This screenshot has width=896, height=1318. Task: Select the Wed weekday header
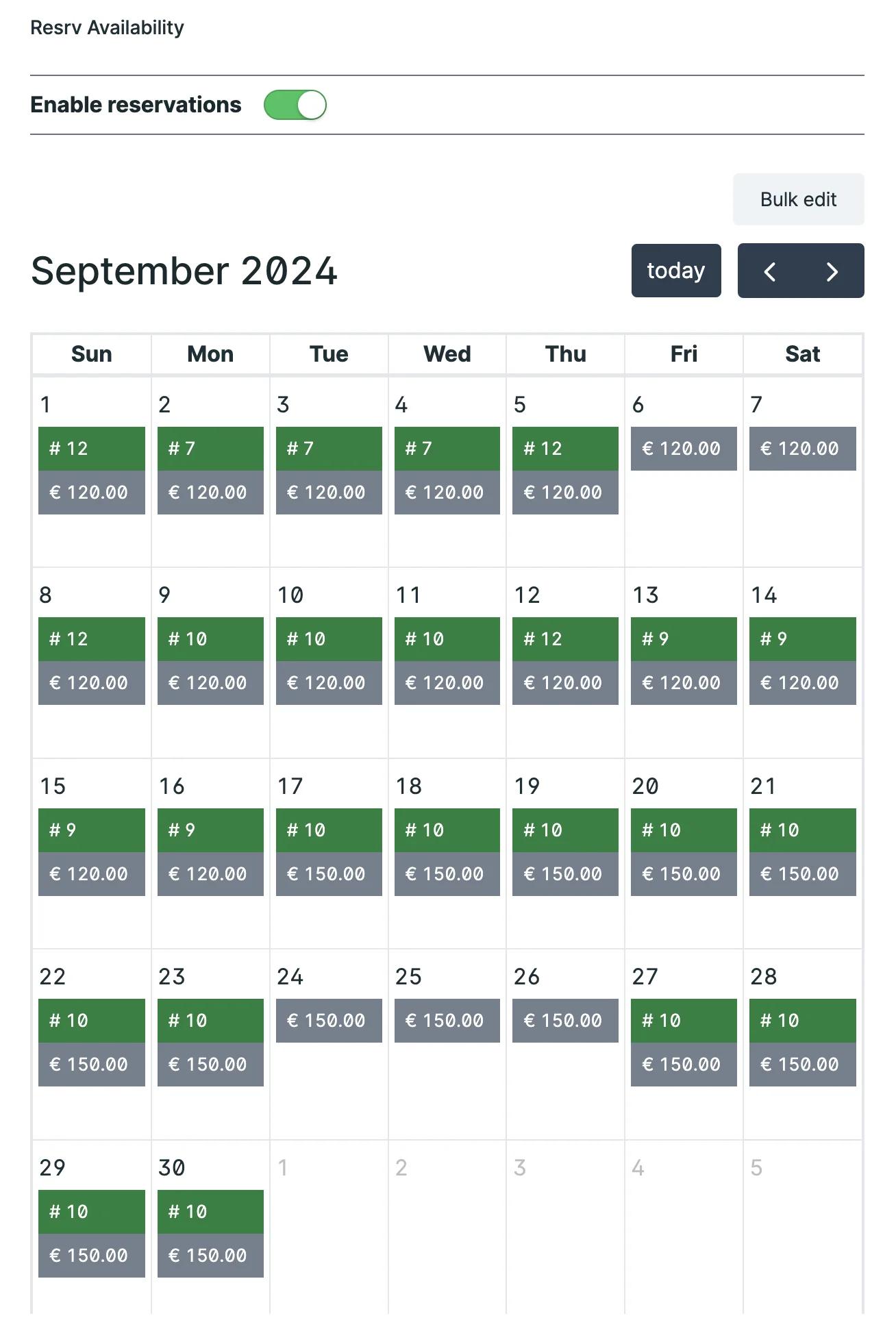click(x=446, y=354)
